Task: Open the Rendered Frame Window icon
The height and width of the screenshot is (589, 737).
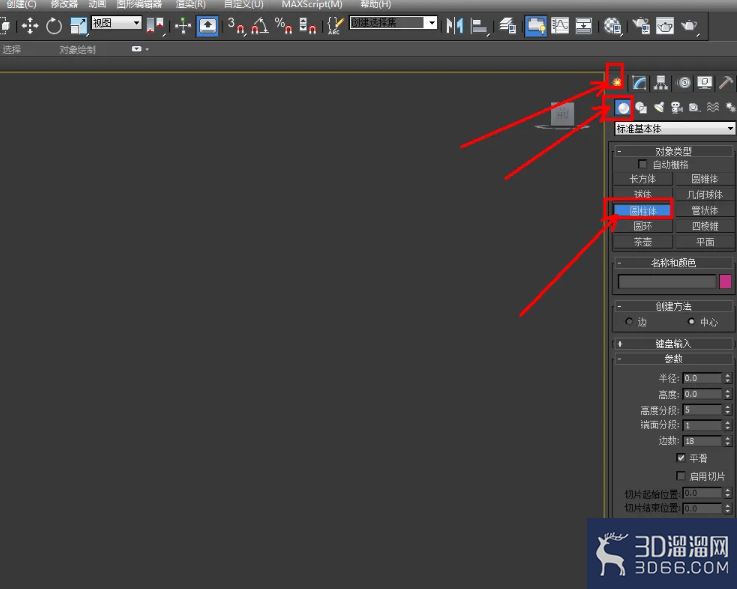Action: (665, 25)
